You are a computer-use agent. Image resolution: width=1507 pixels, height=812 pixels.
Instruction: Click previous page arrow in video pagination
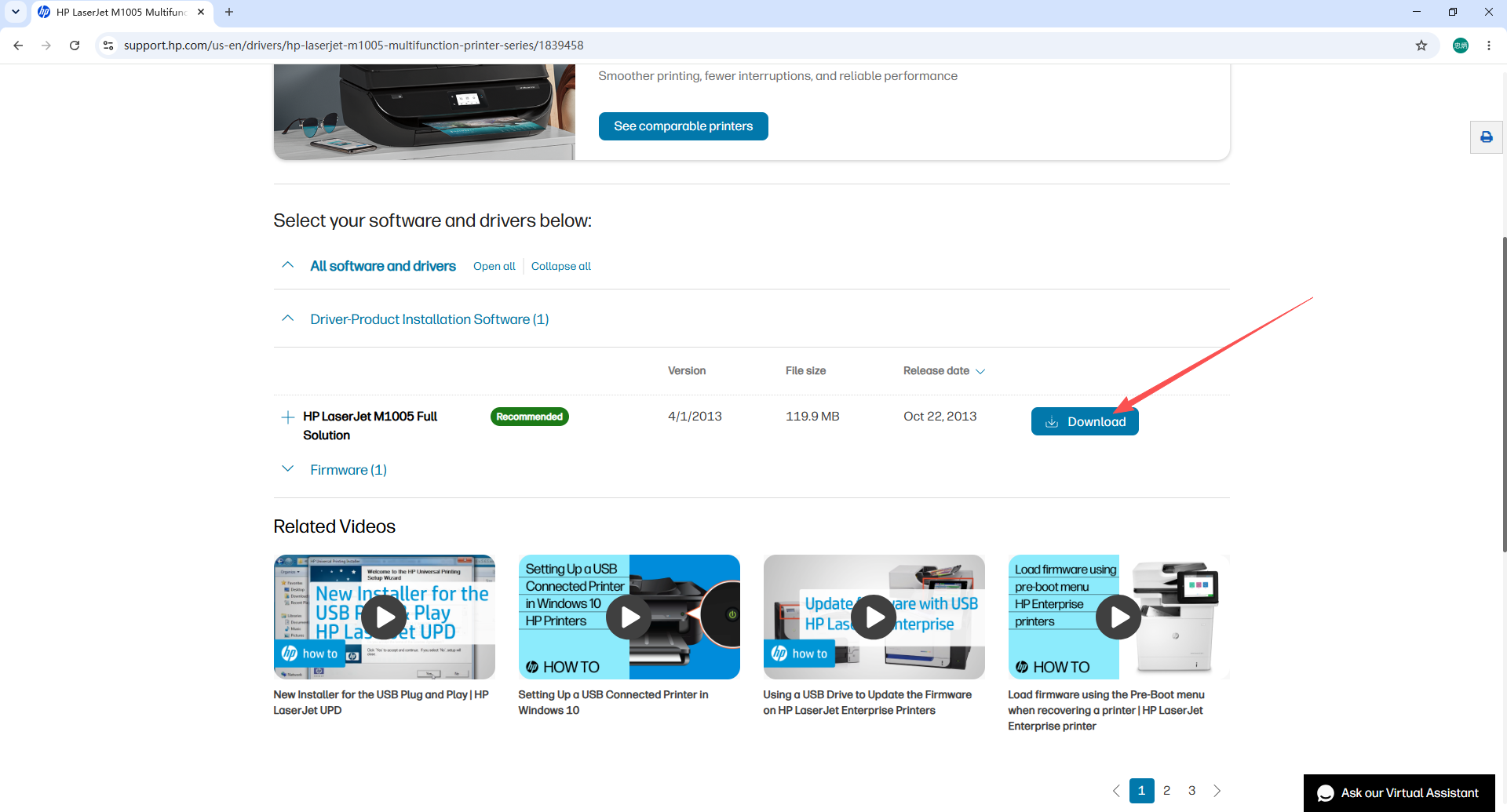tap(1116, 791)
